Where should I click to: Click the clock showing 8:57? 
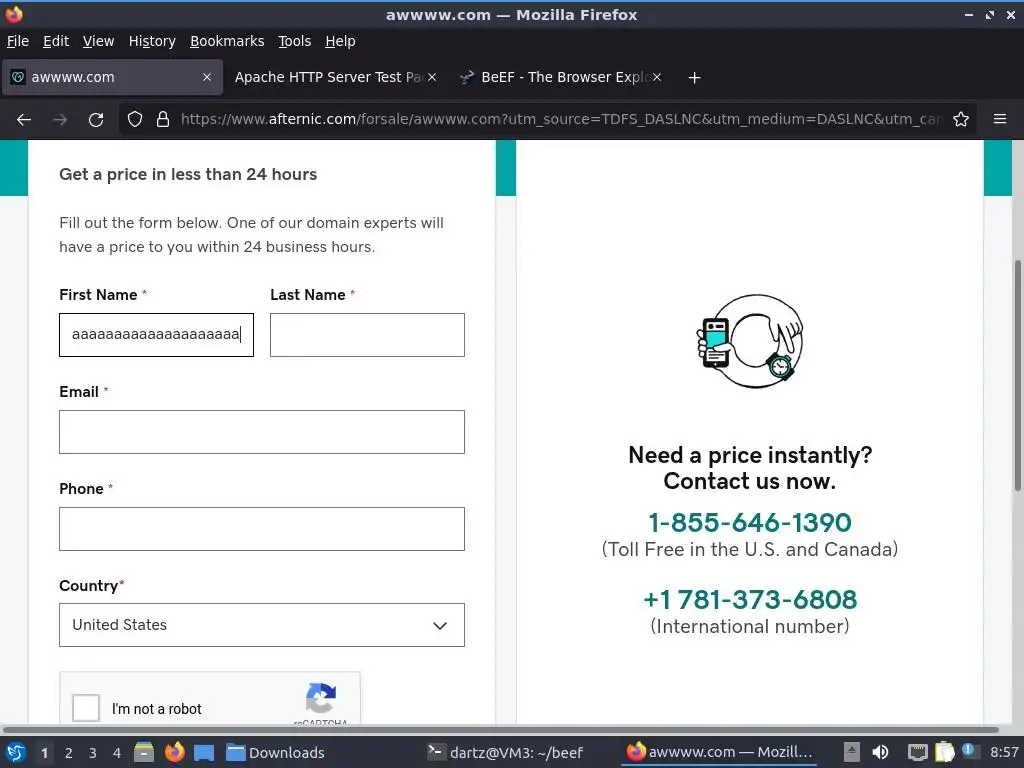point(1004,752)
